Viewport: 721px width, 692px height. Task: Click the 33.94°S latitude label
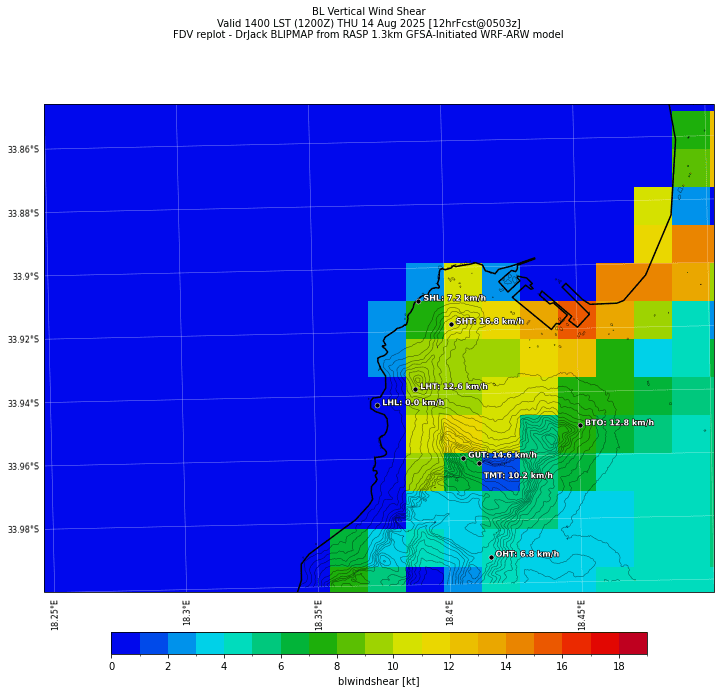(23, 403)
